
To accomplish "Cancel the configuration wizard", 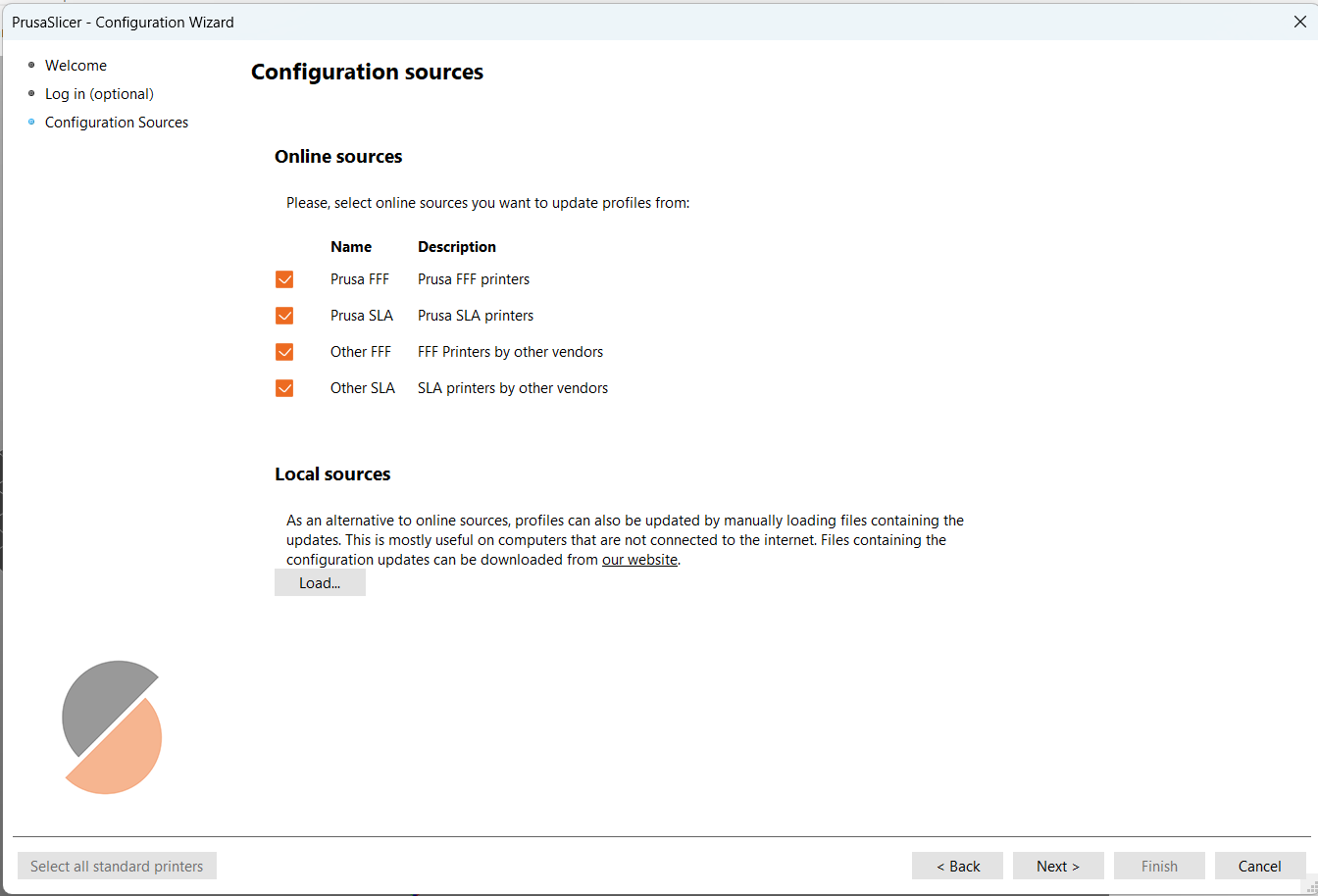I will pos(1259,866).
